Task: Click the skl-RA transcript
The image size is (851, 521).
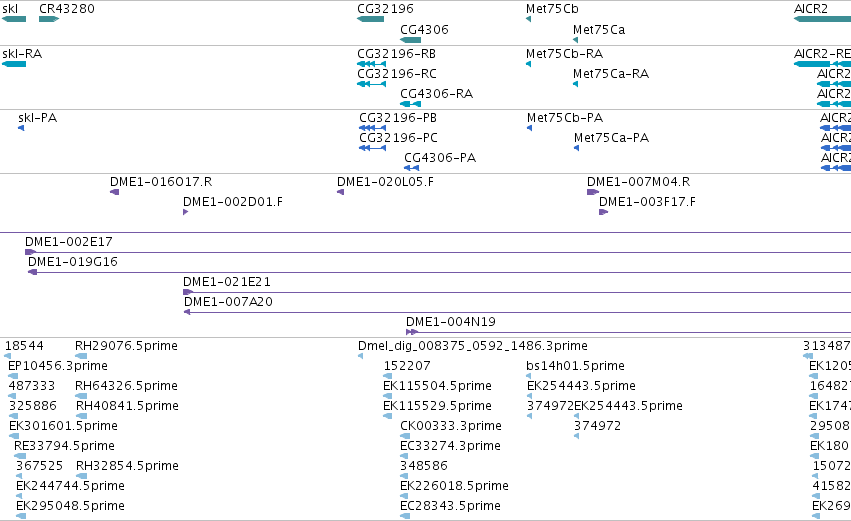Action: (x=14, y=64)
